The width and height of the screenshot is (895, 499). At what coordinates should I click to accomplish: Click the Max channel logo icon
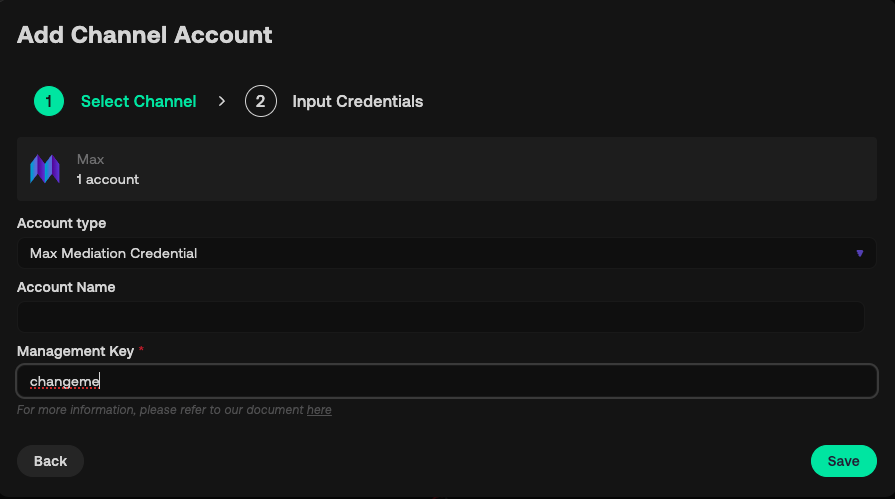pos(45,169)
